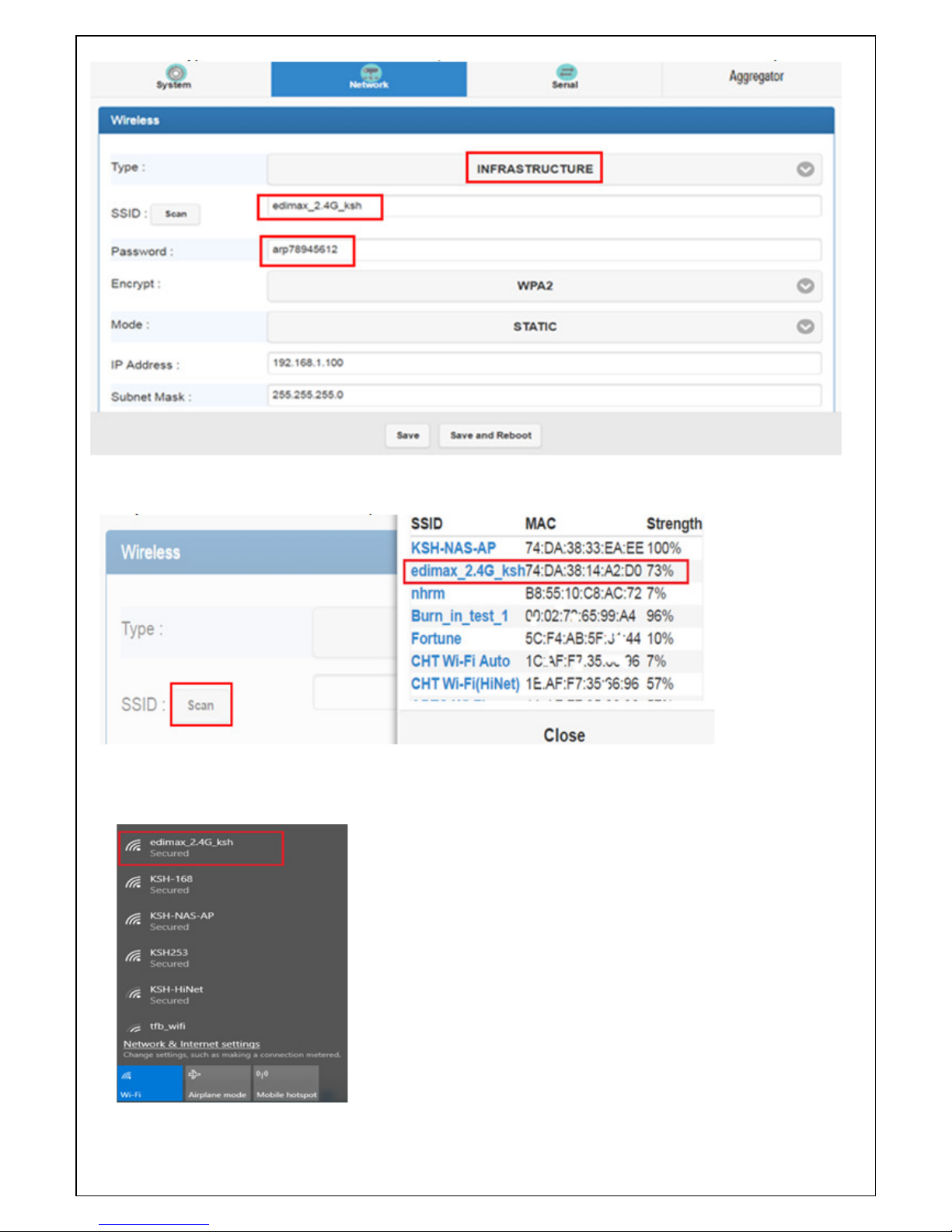The width and height of the screenshot is (952, 1232).
Task: Click the small Scan button beside SSID
Action: tap(176, 214)
